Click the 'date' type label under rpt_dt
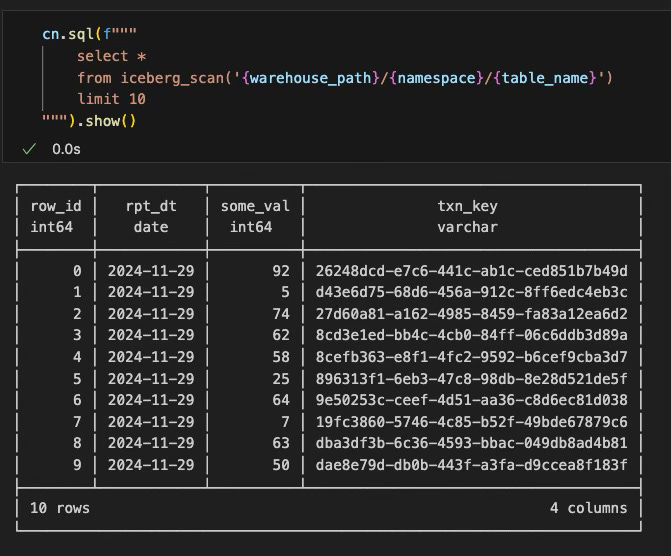This screenshot has width=671, height=556. point(151,227)
